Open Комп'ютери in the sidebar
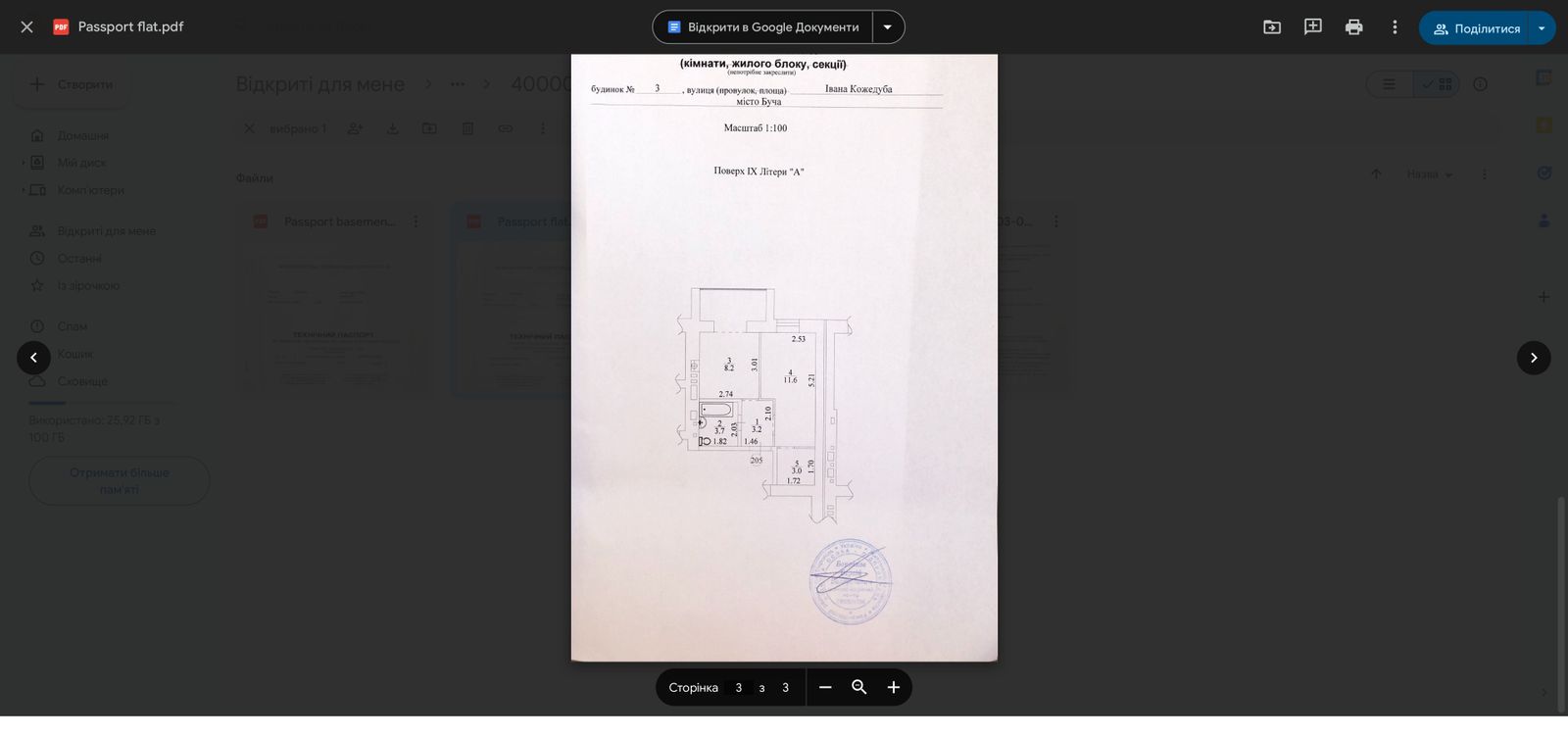 [x=90, y=190]
